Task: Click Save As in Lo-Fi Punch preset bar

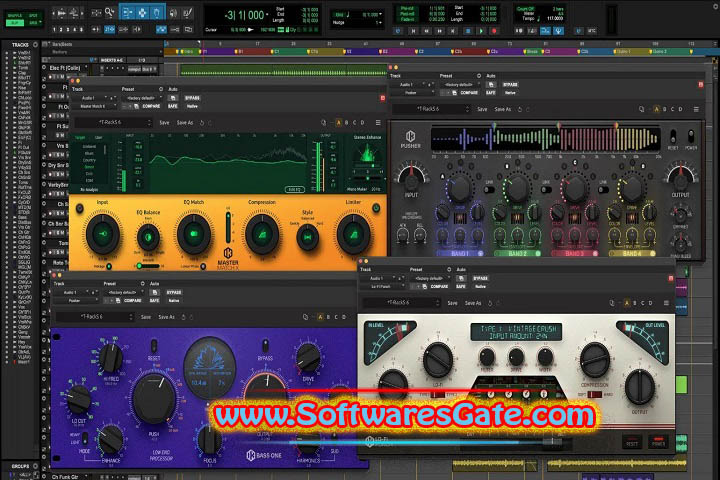Action: click(473, 303)
